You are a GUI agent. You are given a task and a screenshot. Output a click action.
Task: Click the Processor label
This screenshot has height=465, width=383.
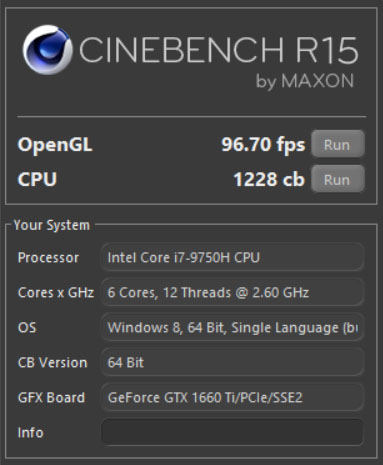(48, 258)
